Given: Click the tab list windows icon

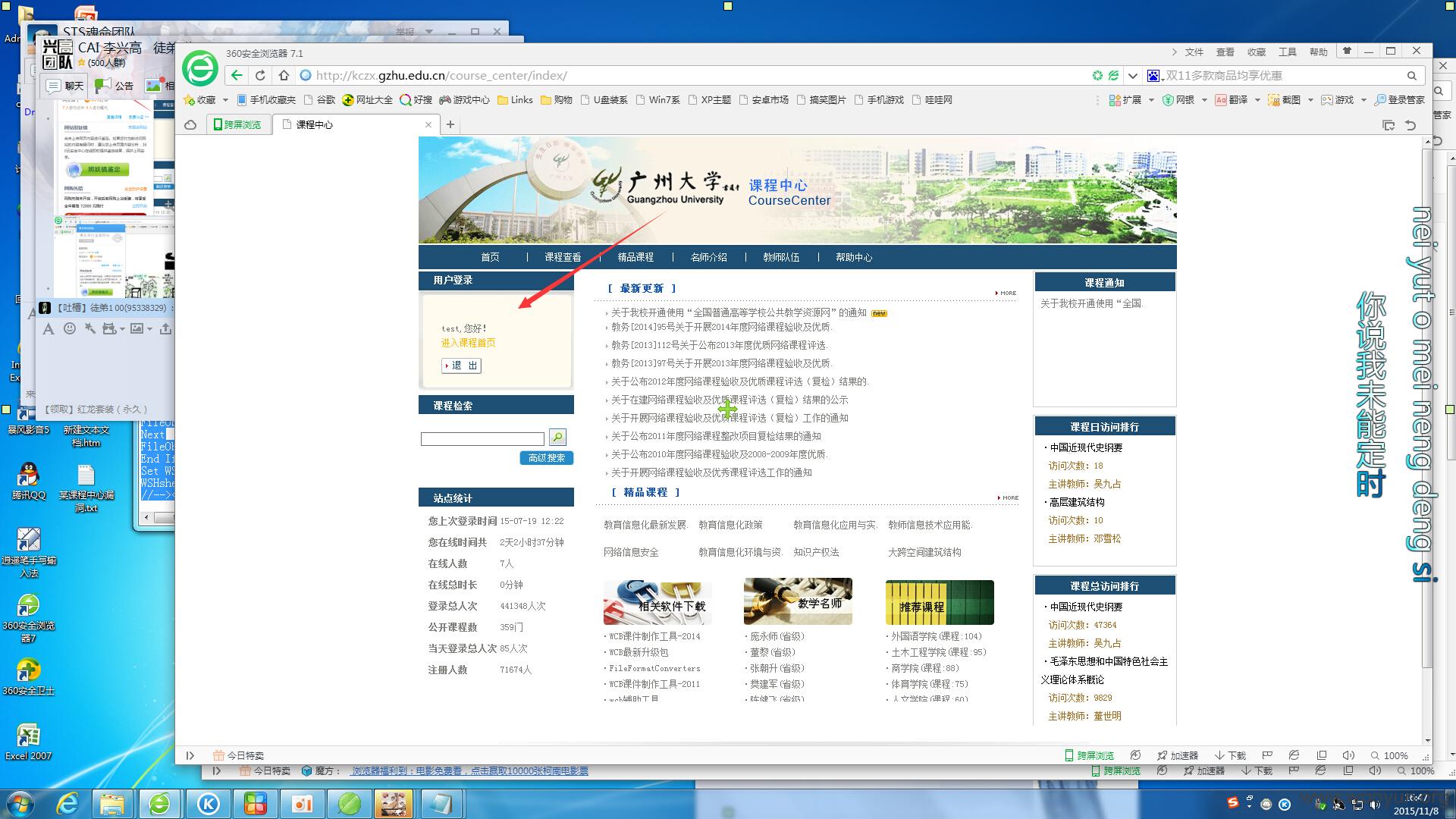Looking at the screenshot, I should [1389, 125].
